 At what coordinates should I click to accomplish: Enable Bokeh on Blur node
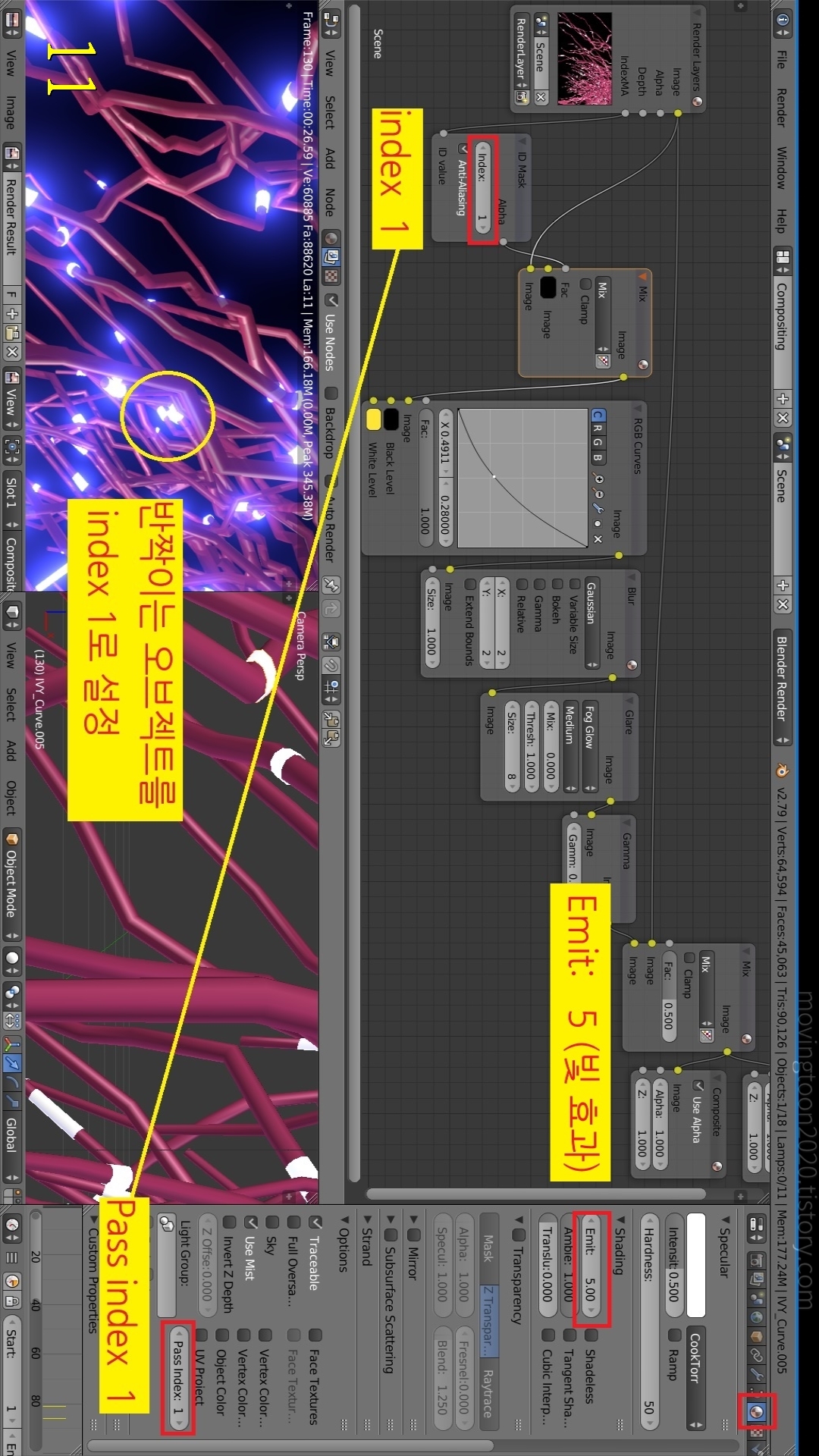[557, 584]
